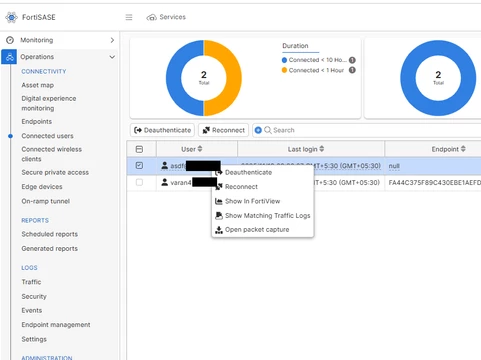Go to Endpoints in sidebar
Screen dimensions: 481x360
pyautogui.click(x=37, y=121)
